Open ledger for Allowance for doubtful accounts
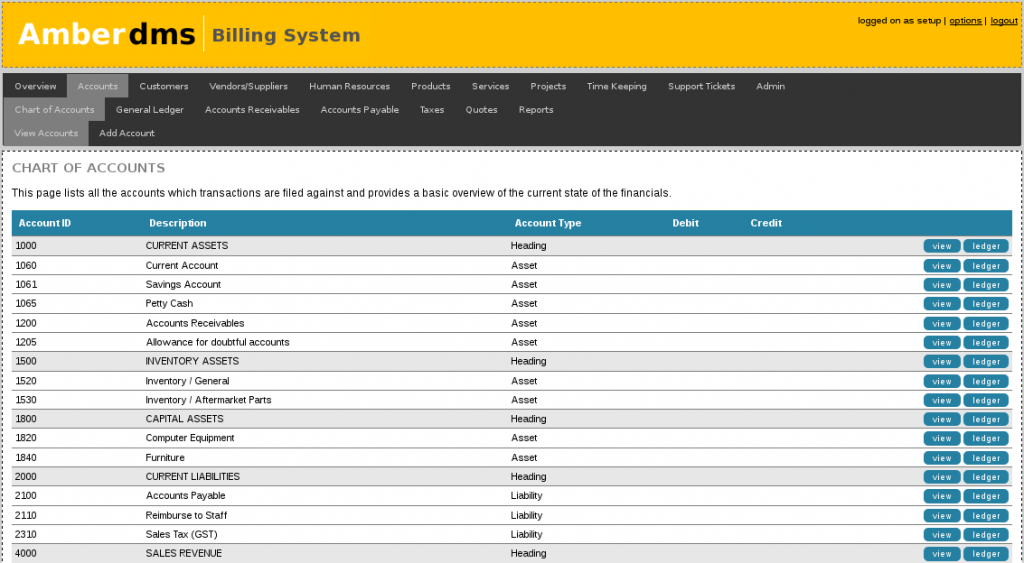This screenshot has height=563, width=1024. (x=986, y=342)
